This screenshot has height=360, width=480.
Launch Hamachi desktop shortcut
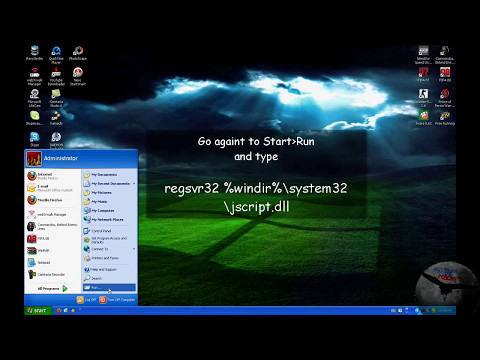[56, 118]
